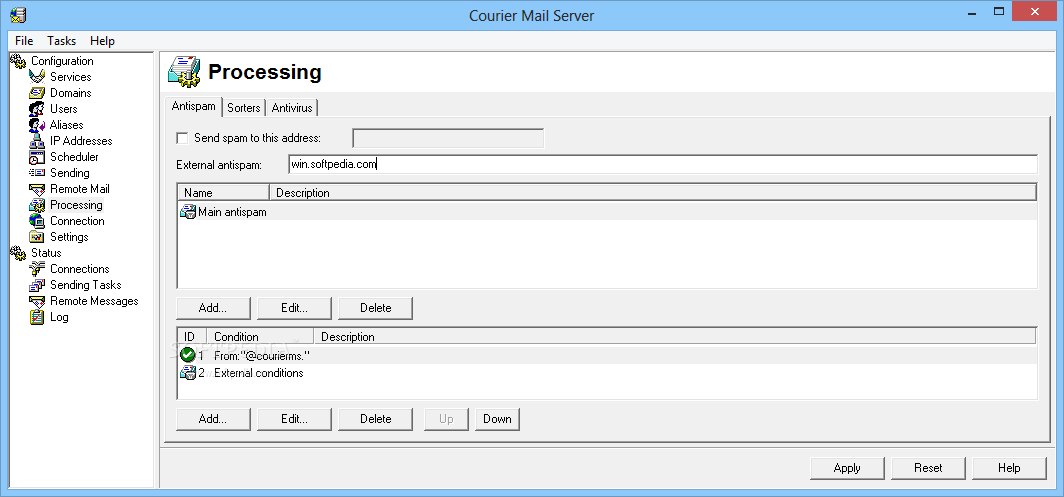The width and height of the screenshot is (1064, 497).
Task: Click the large Processing header icon
Action: (x=184, y=71)
